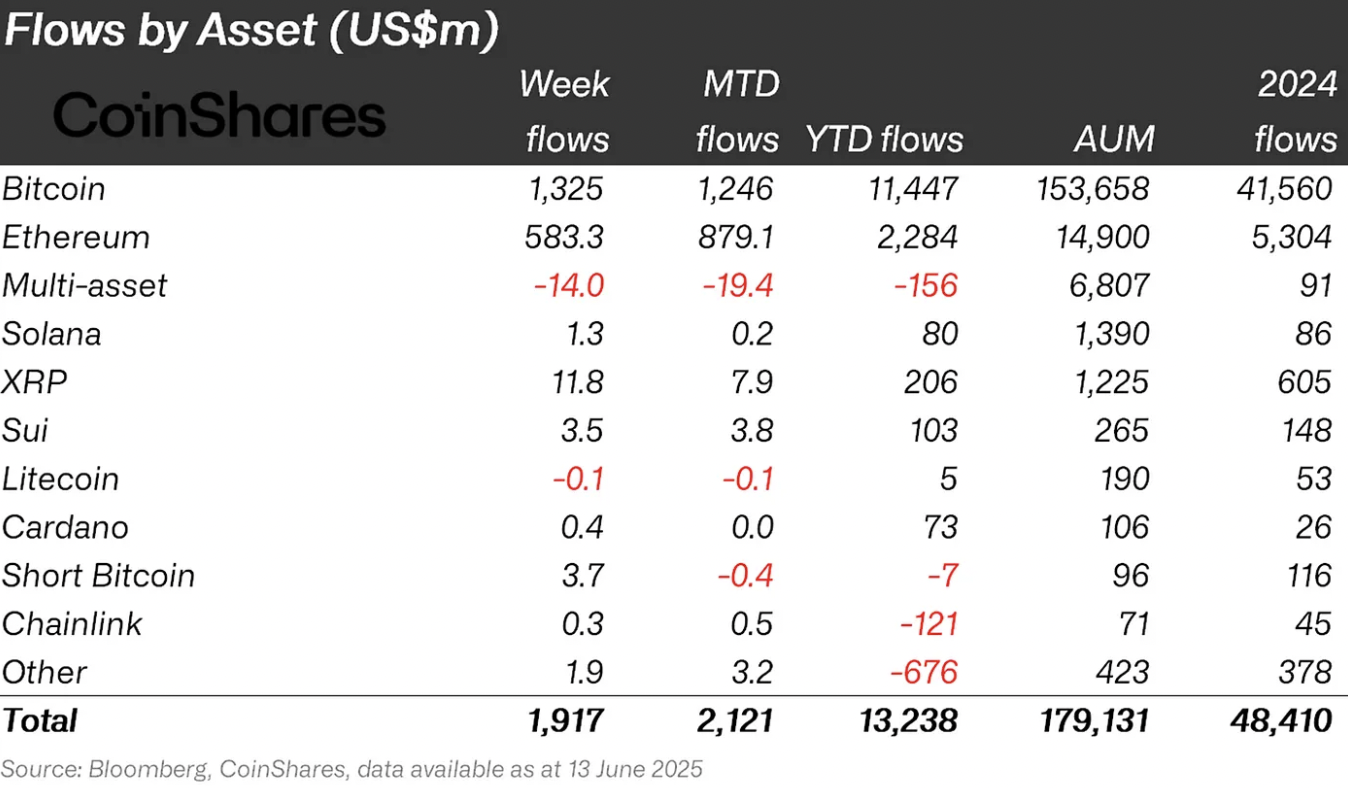Select the Ethereum row label

coord(76,237)
